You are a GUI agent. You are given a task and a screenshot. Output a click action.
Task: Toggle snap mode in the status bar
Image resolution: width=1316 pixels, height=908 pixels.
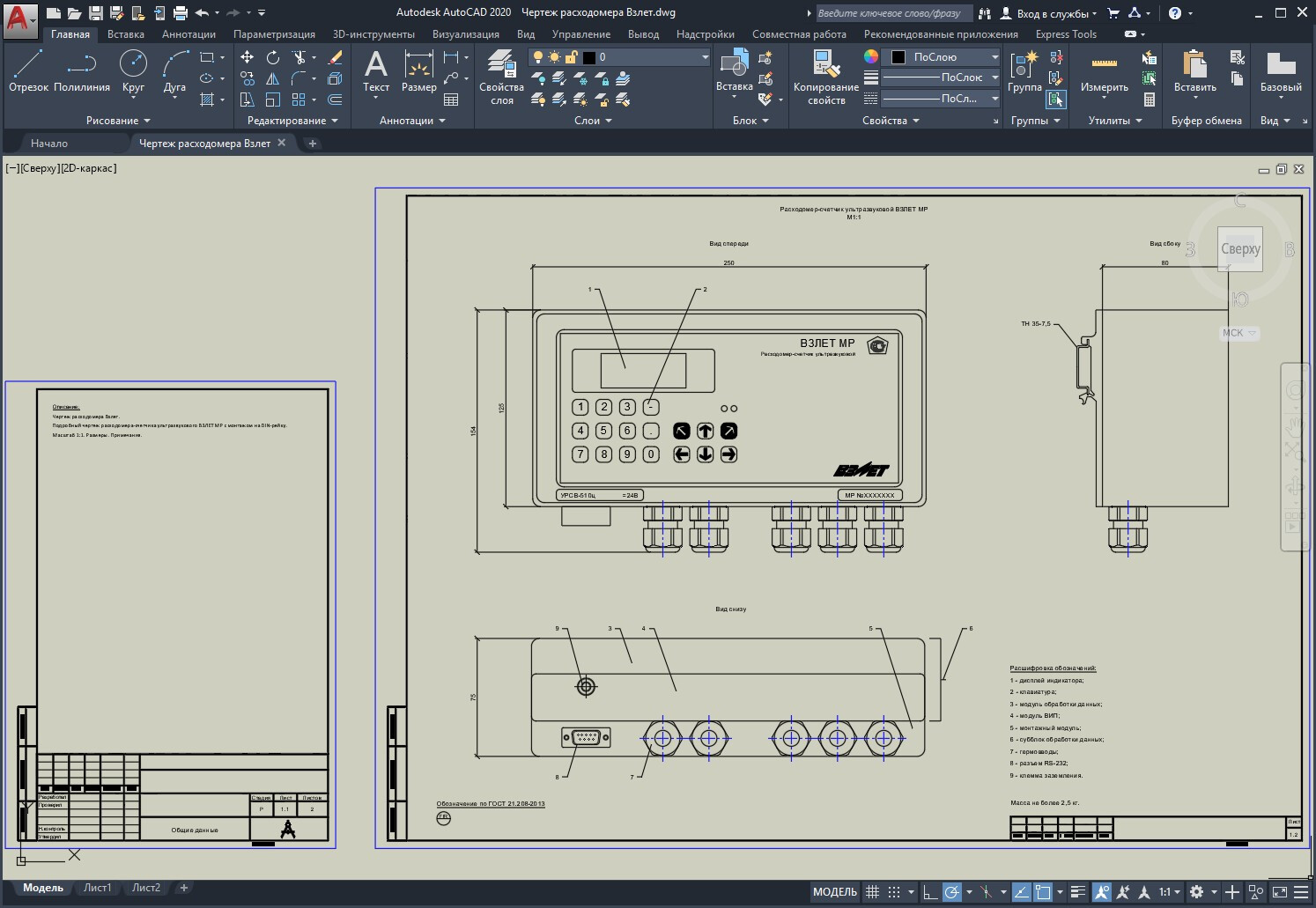point(894,892)
